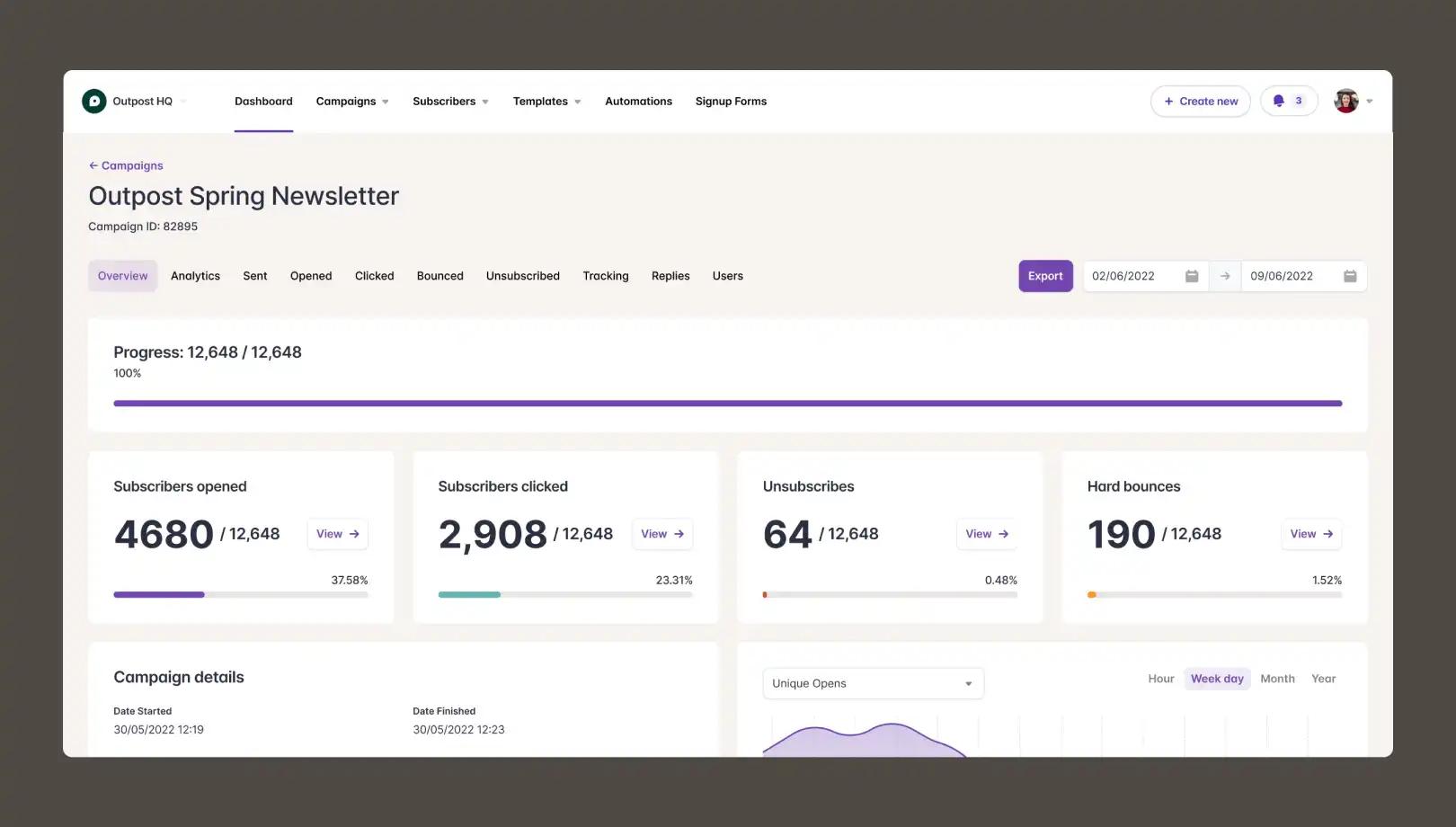1456x827 pixels.
Task: Click the Export button
Action: point(1045,276)
